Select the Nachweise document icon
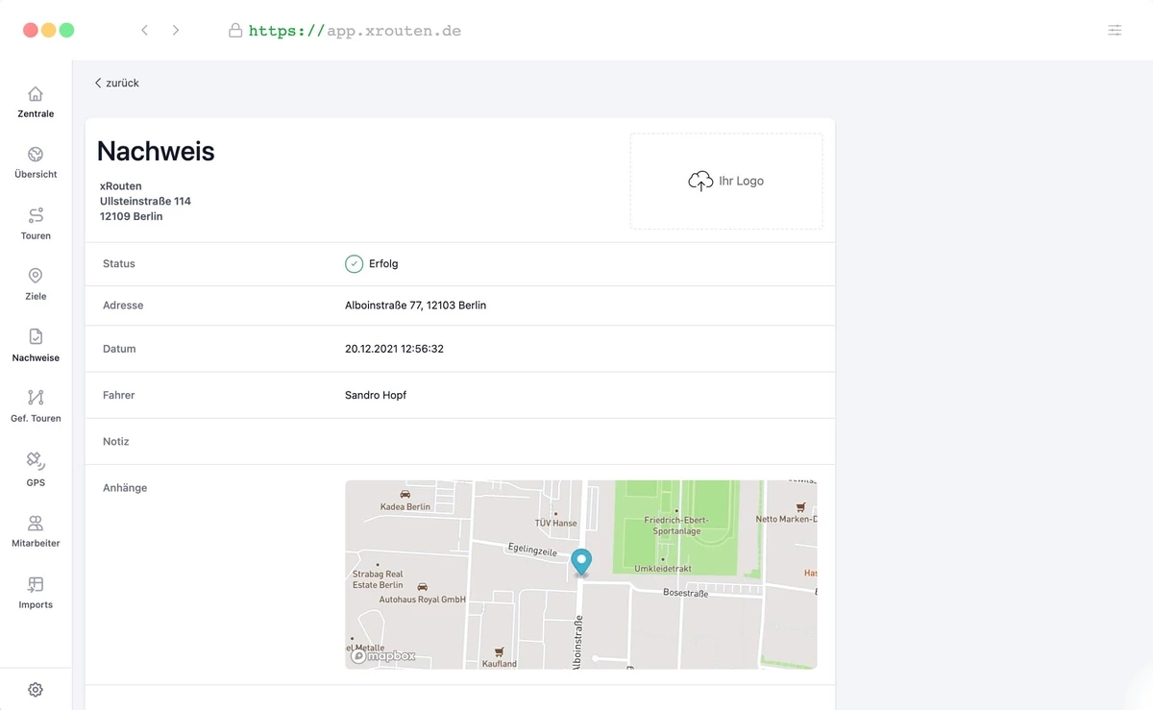The height and width of the screenshot is (710, 1153). click(x=35, y=338)
